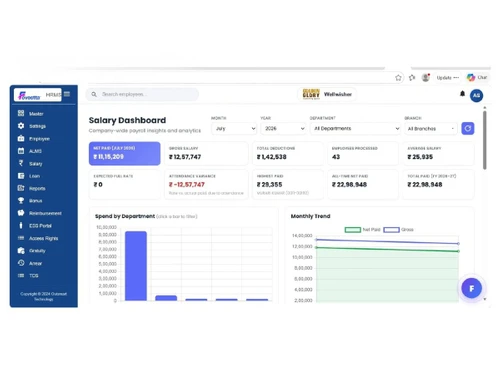The height and width of the screenshot is (375, 500).
Task: Click the browser Update button
Action: (448, 78)
